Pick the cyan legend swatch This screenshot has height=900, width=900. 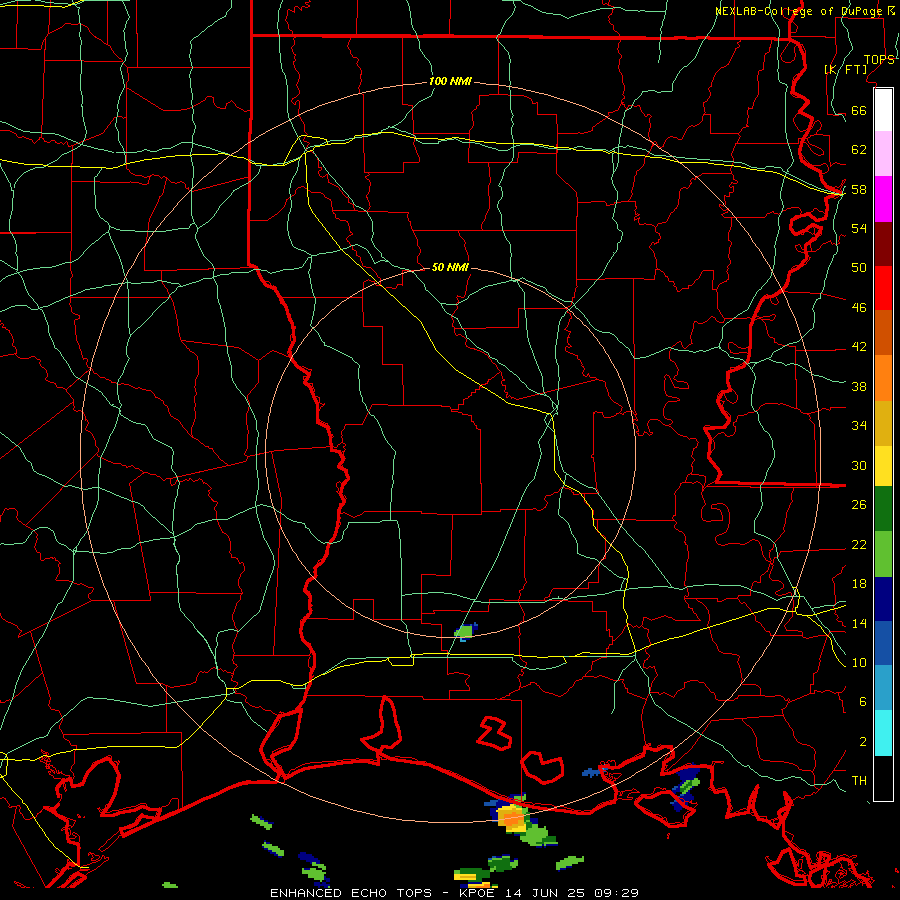pos(883,733)
